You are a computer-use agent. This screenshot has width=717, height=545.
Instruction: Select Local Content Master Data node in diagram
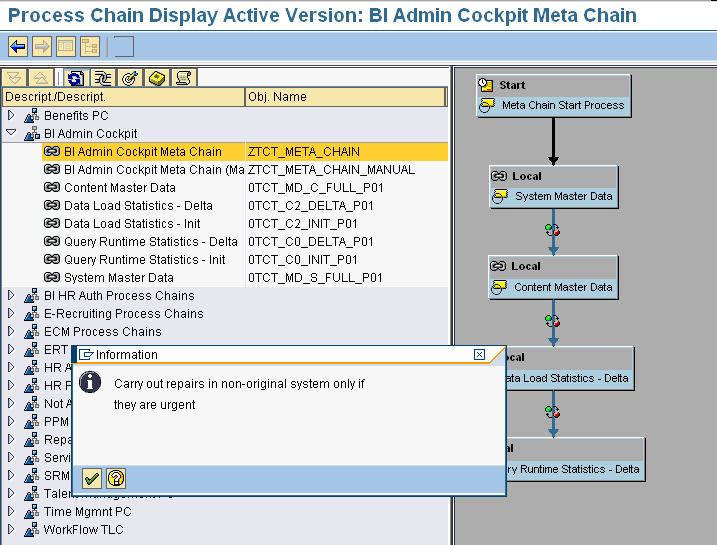tap(553, 278)
